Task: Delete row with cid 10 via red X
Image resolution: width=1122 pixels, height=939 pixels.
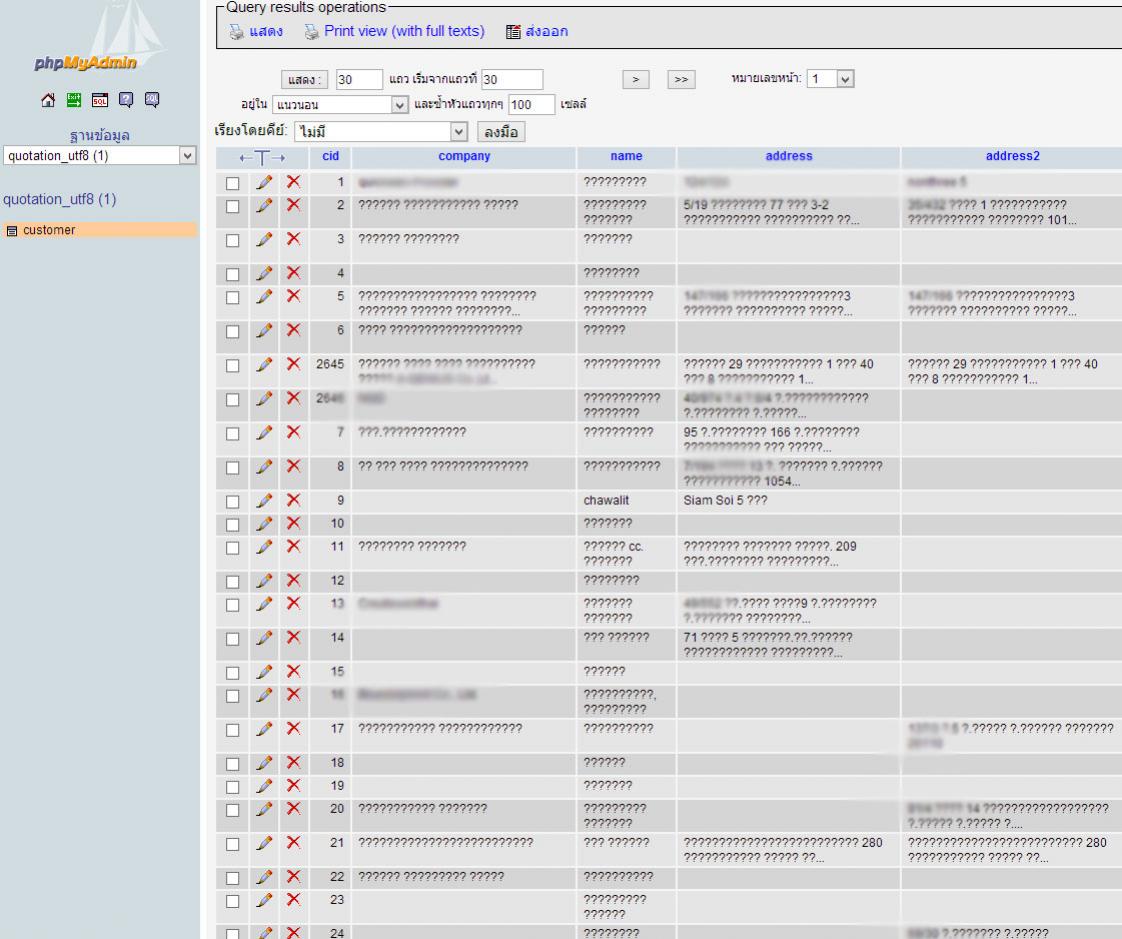Action: pyautogui.click(x=293, y=524)
